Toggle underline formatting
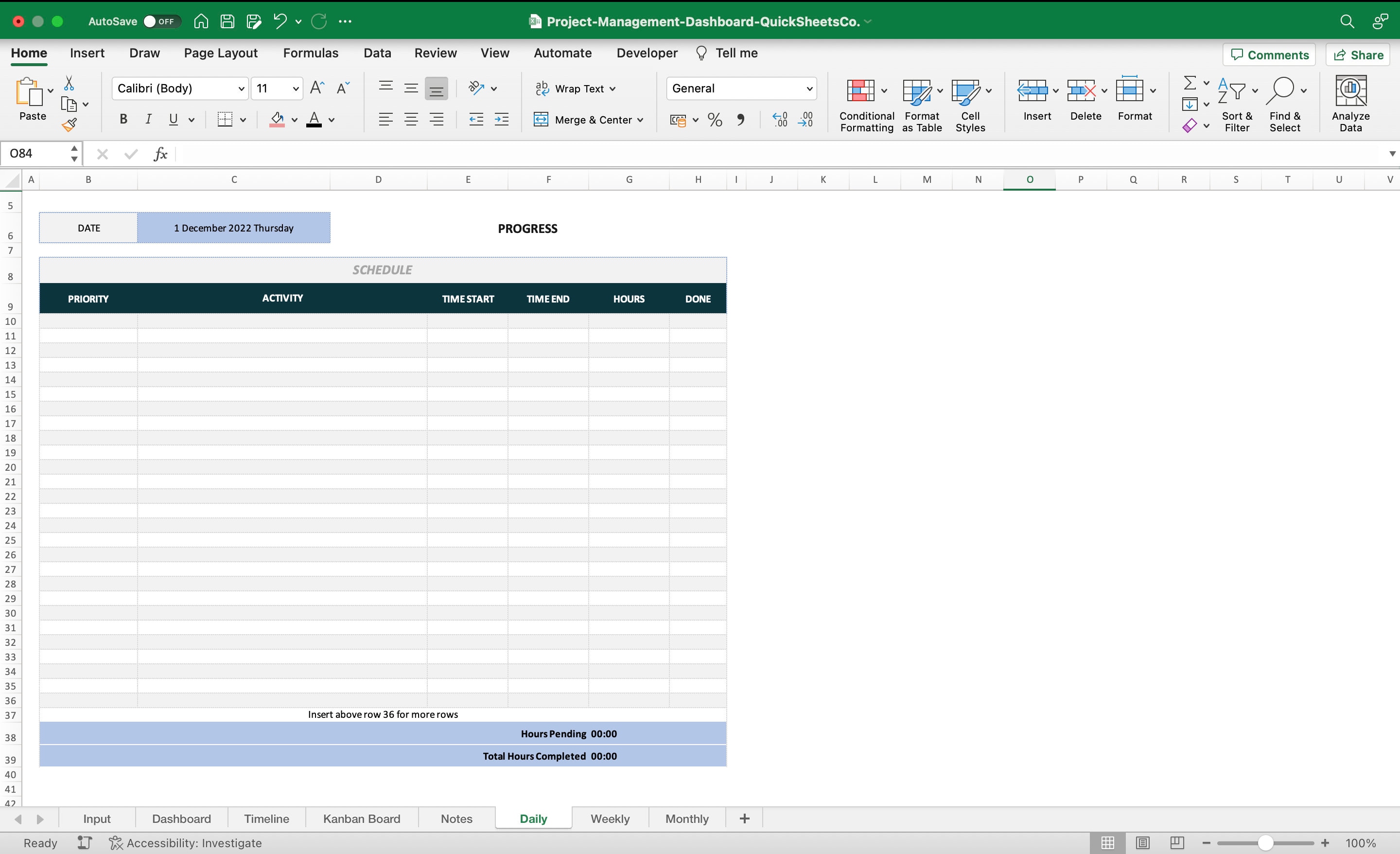The height and width of the screenshot is (854, 1400). pos(173,120)
